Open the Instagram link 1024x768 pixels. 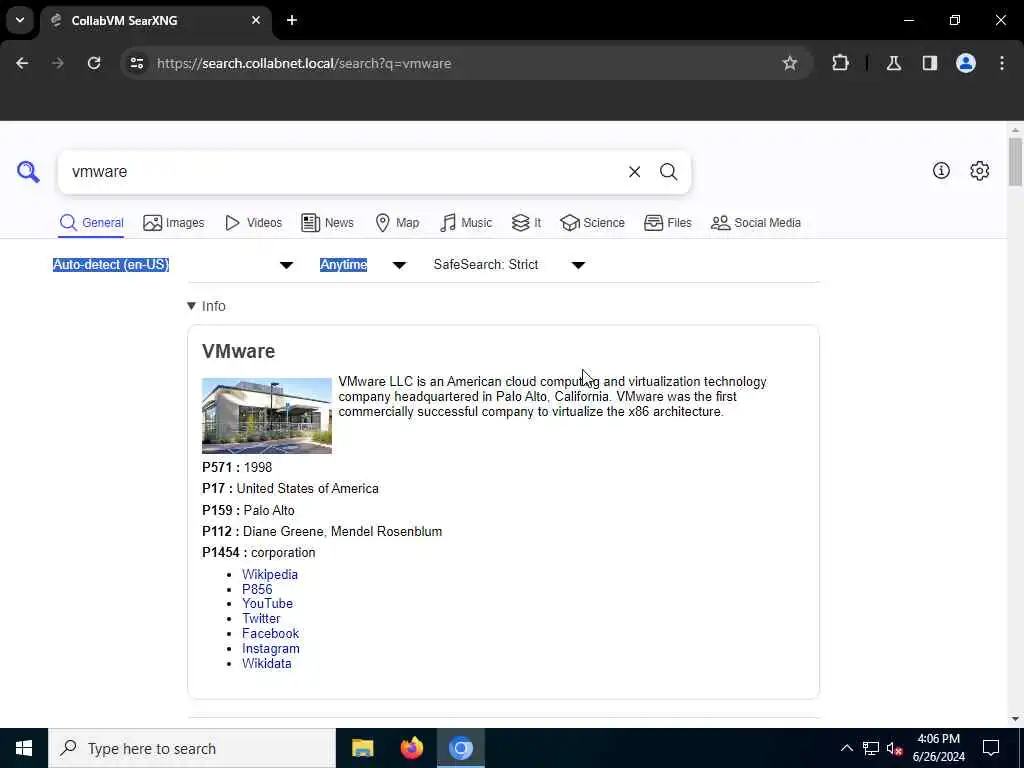pos(270,648)
